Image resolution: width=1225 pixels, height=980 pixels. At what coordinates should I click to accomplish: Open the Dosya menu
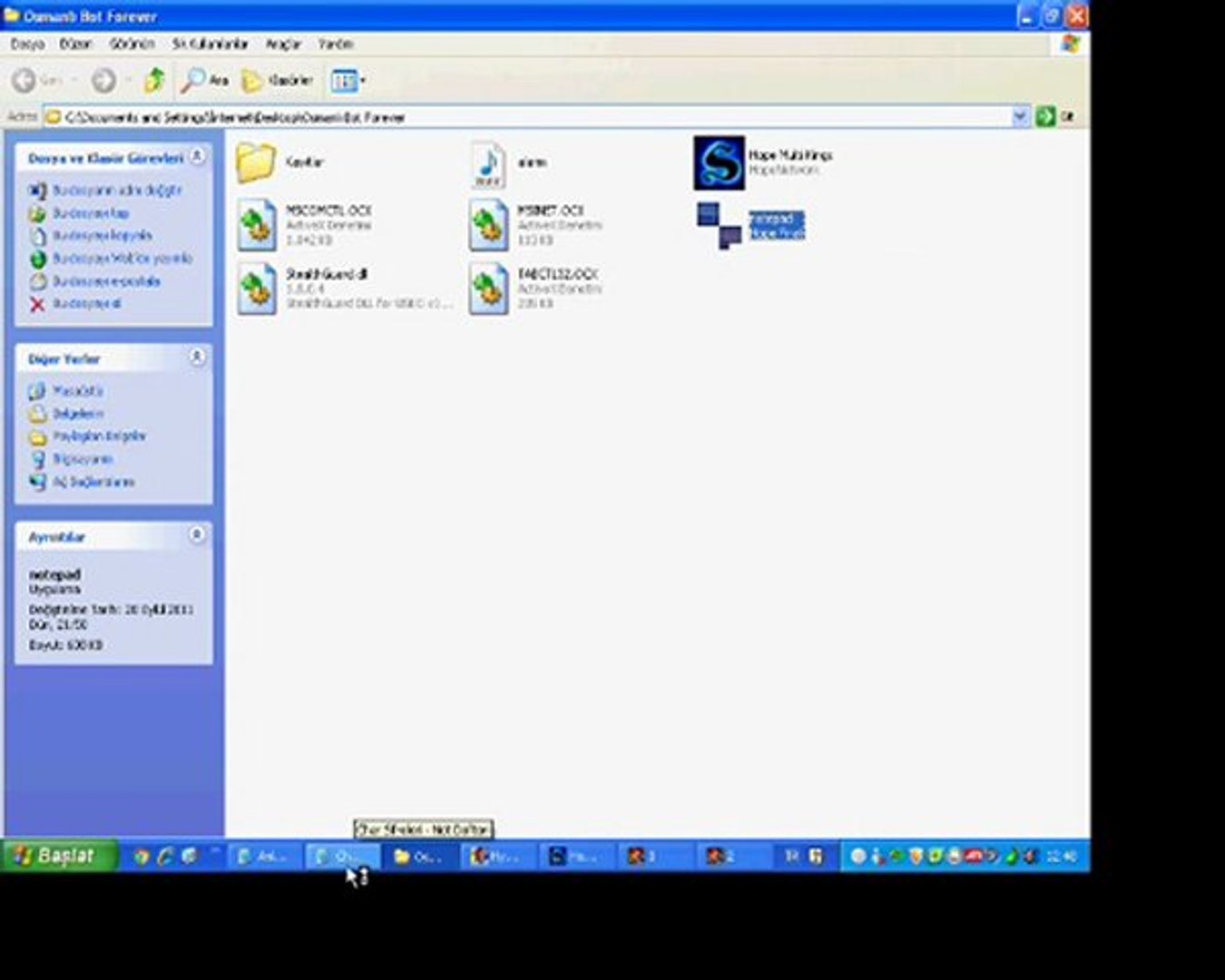pos(27,44)
